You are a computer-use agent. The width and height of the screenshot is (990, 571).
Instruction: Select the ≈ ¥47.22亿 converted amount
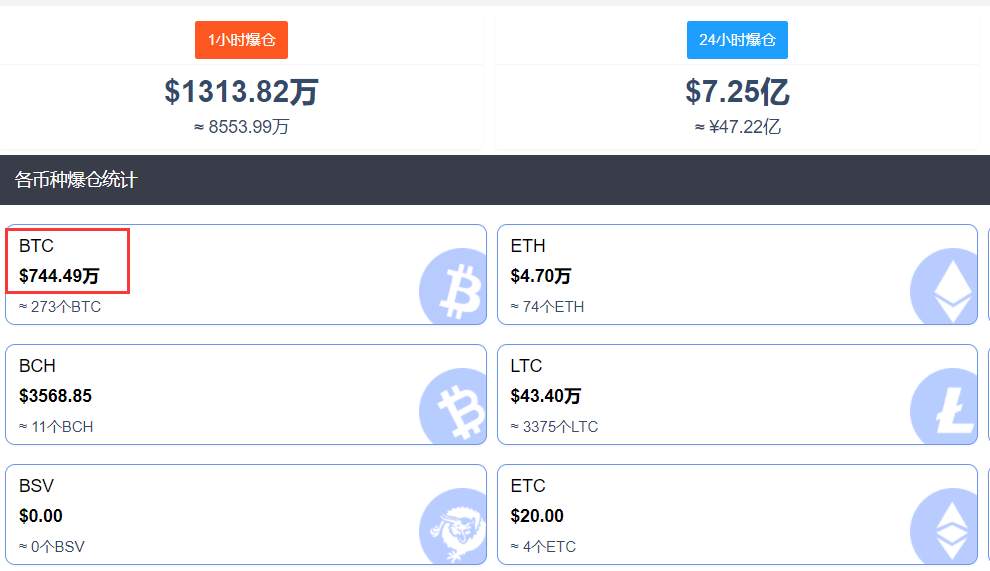[x=737, y=127]
